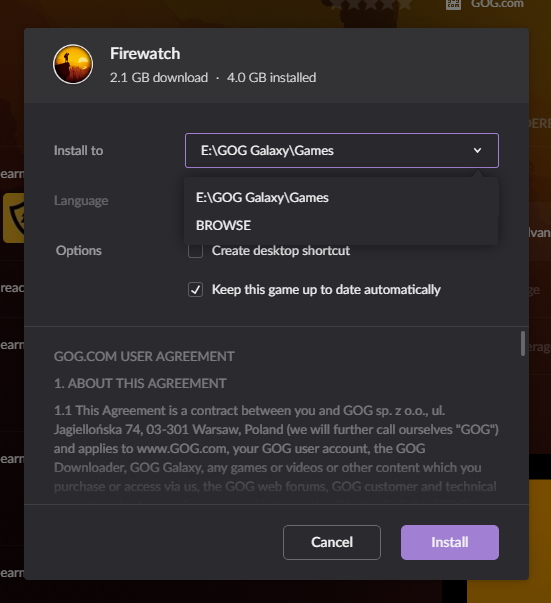Cancel the Firewatch installation dialog
Image resolution: width=551 pixels, height=603 pixels.
tap(332, 542)
